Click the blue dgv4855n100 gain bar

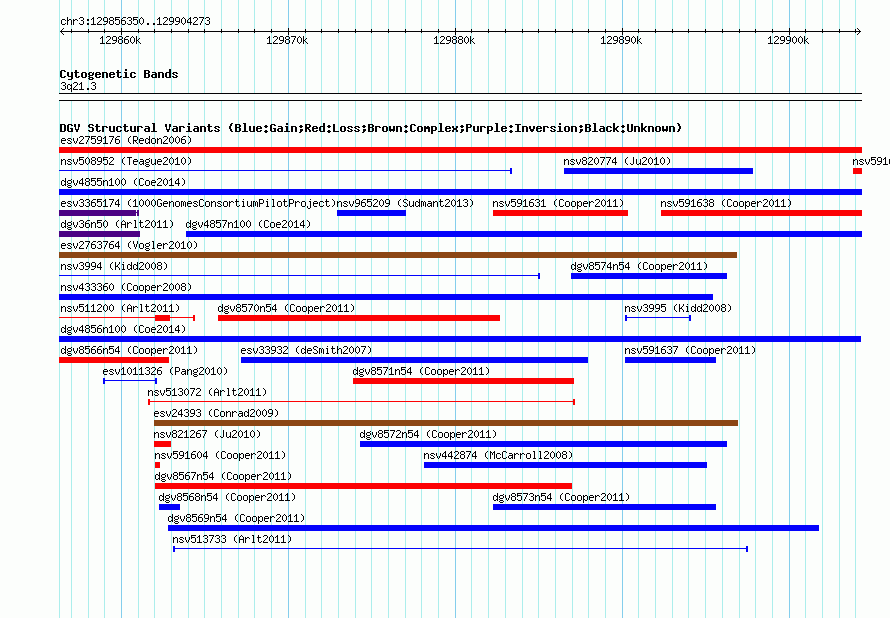(x=460, y=192)
